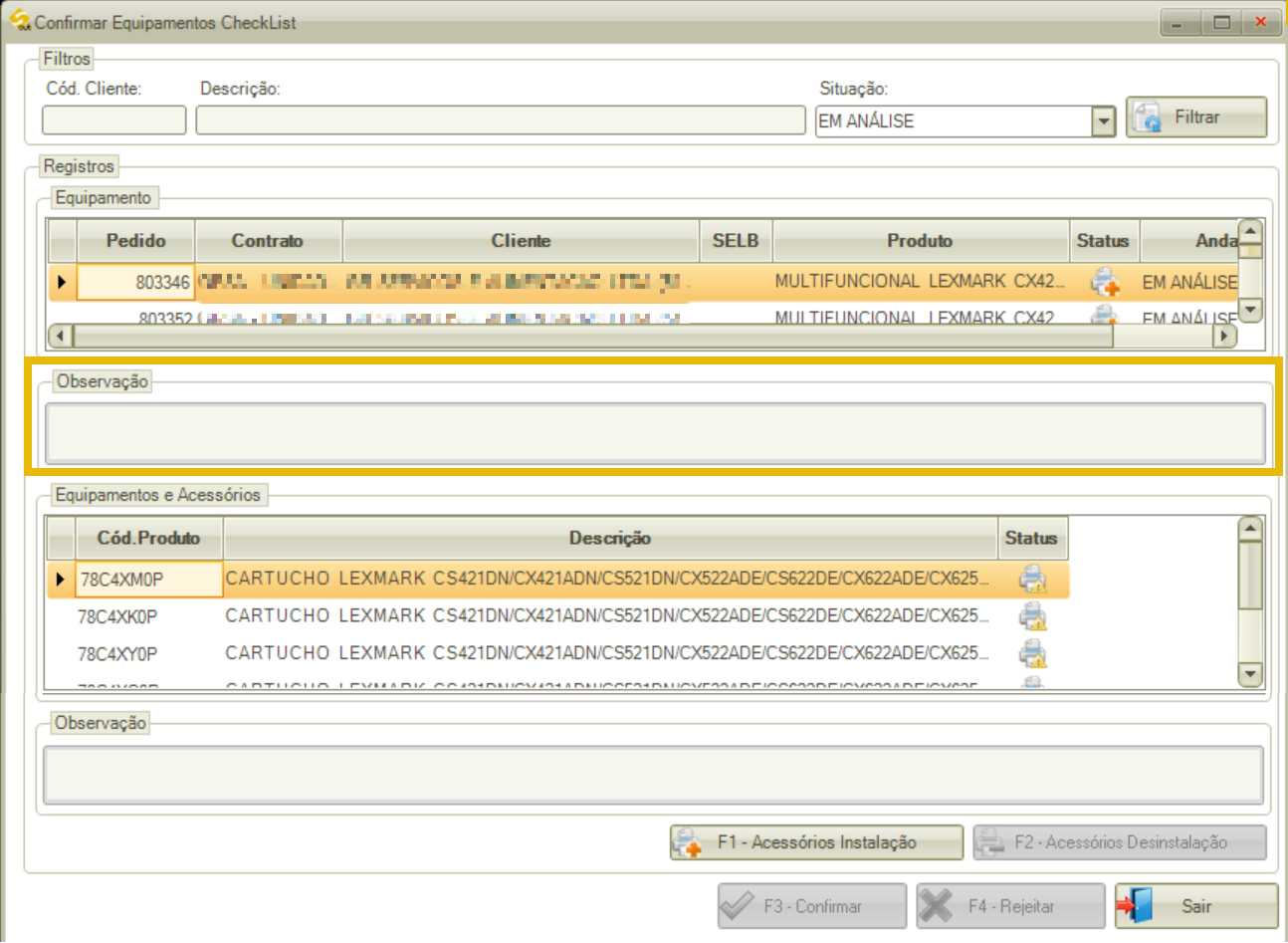Select the product code 78C4XM0P

point(148,580)
